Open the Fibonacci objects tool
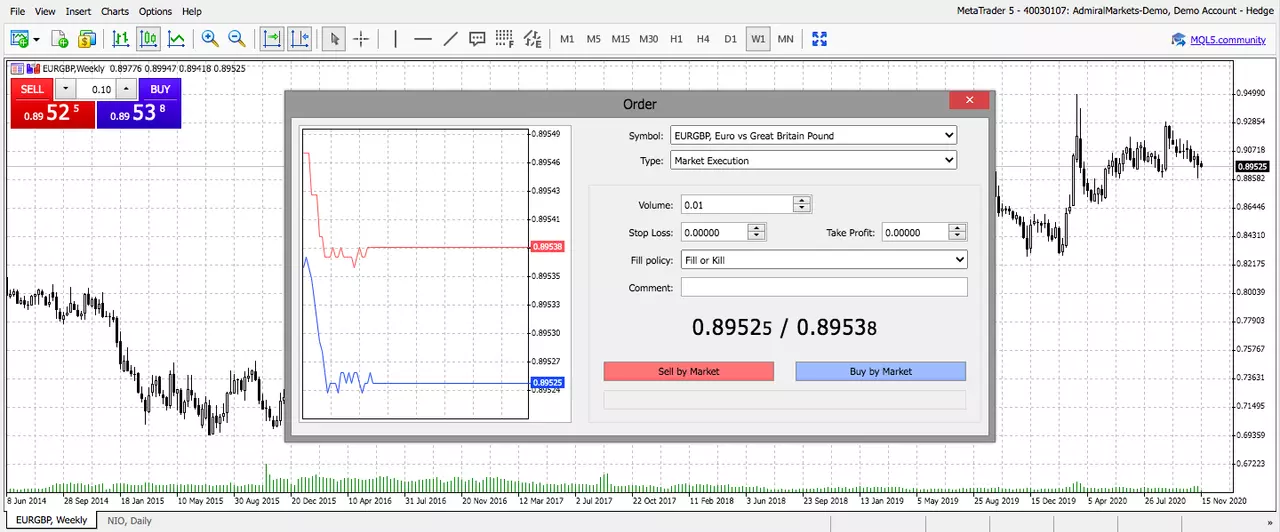The height and width of the screenshot is (532, 1280). point(504,39)
